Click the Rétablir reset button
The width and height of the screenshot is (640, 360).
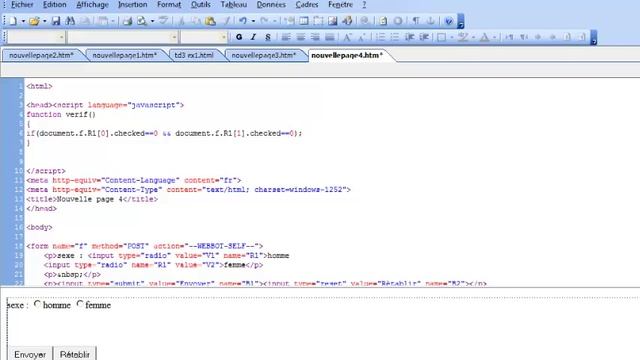[75, 354]
